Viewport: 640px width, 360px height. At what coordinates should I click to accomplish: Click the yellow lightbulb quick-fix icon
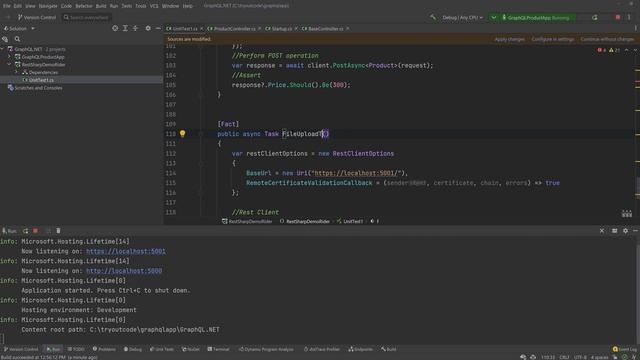pyautogui.click(x=182, y=133)
